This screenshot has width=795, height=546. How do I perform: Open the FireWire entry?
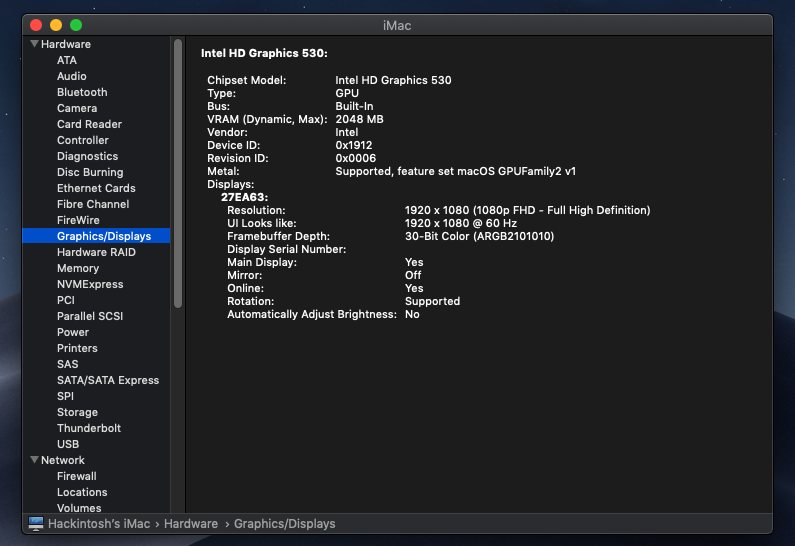(x=78, y=220)
